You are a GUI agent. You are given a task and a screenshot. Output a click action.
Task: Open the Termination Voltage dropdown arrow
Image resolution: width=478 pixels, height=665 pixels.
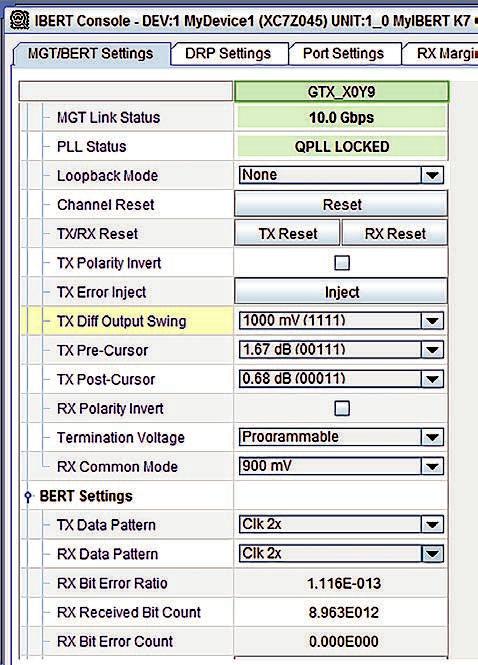(x=432, y=437)
